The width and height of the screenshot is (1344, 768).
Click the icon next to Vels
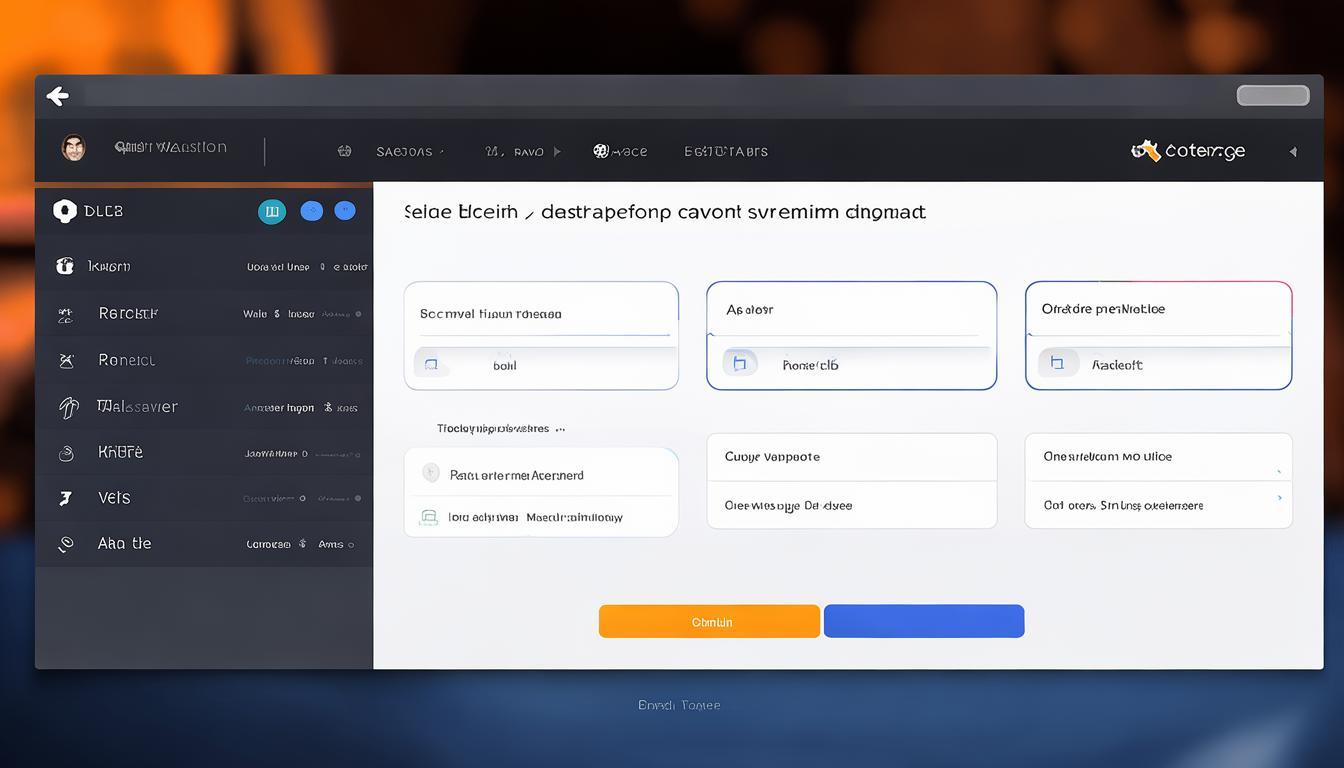click(x=66, y=498)
